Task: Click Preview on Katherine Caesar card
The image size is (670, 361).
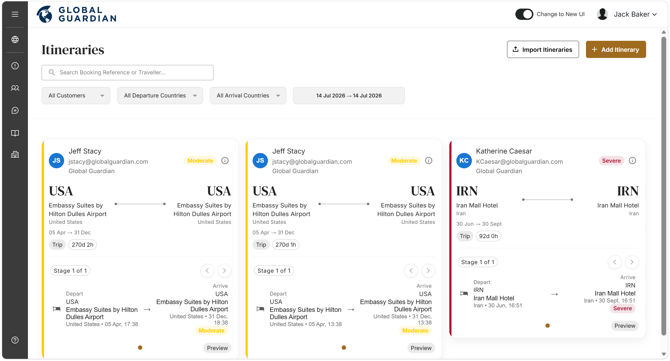Action: click(625, 326)
